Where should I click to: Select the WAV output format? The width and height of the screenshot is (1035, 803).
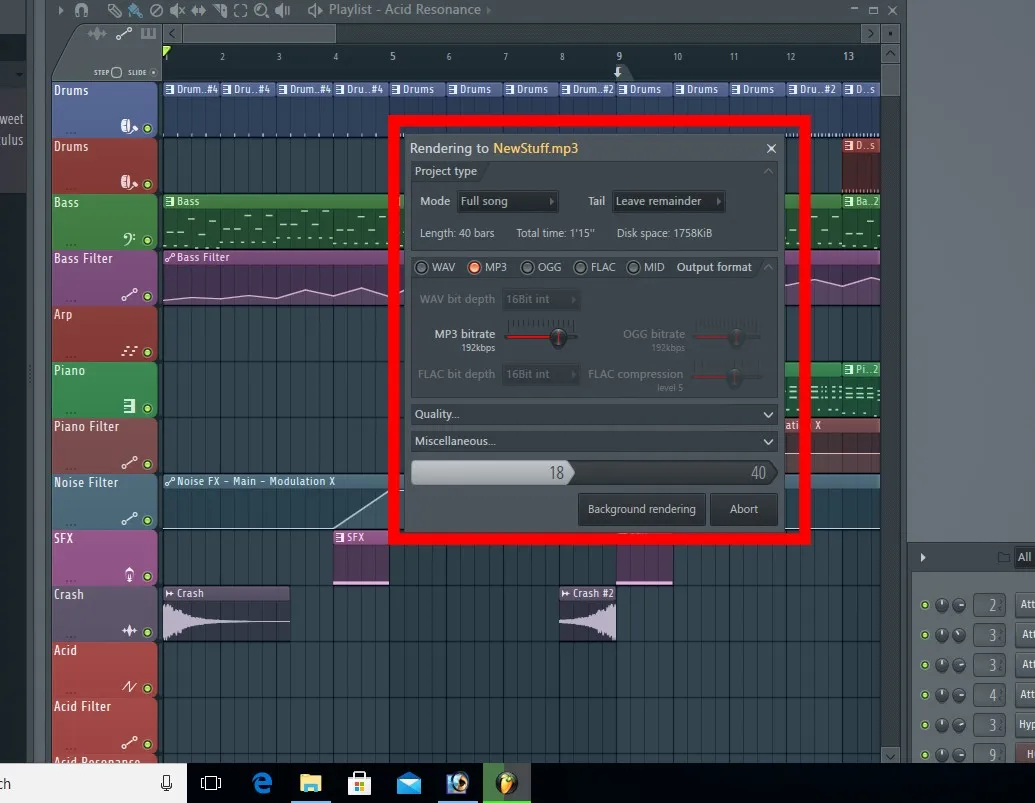click(x=421, y=267)
